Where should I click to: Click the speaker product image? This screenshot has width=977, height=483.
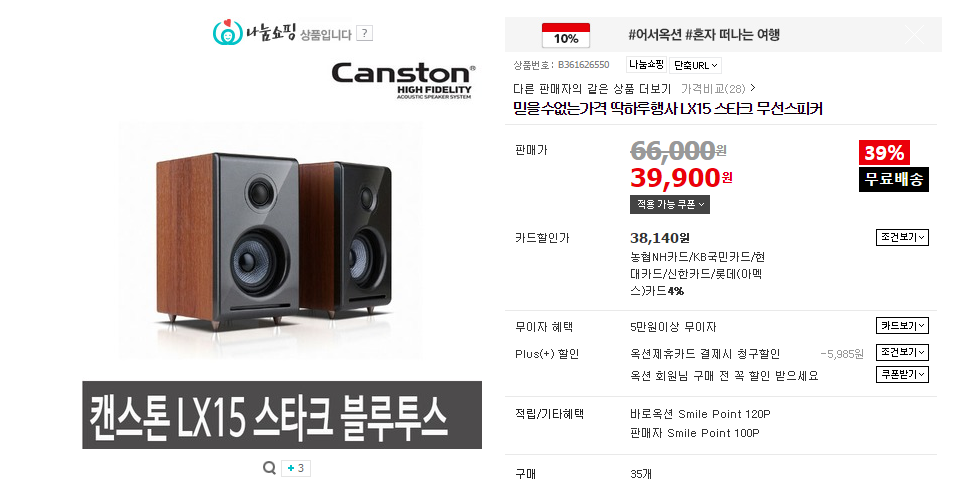tap(270, 240)
